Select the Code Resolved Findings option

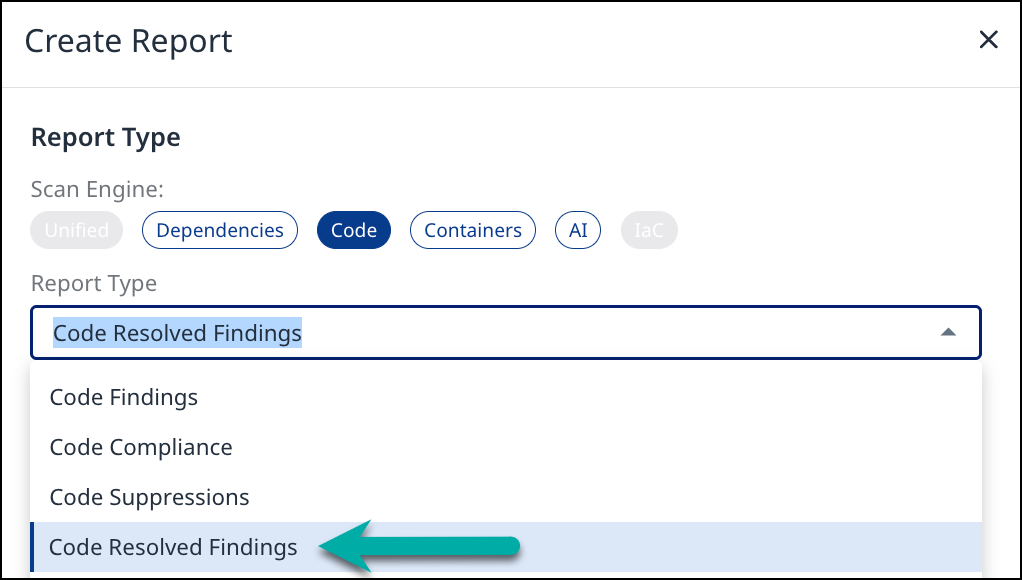(x=173, y=547)
